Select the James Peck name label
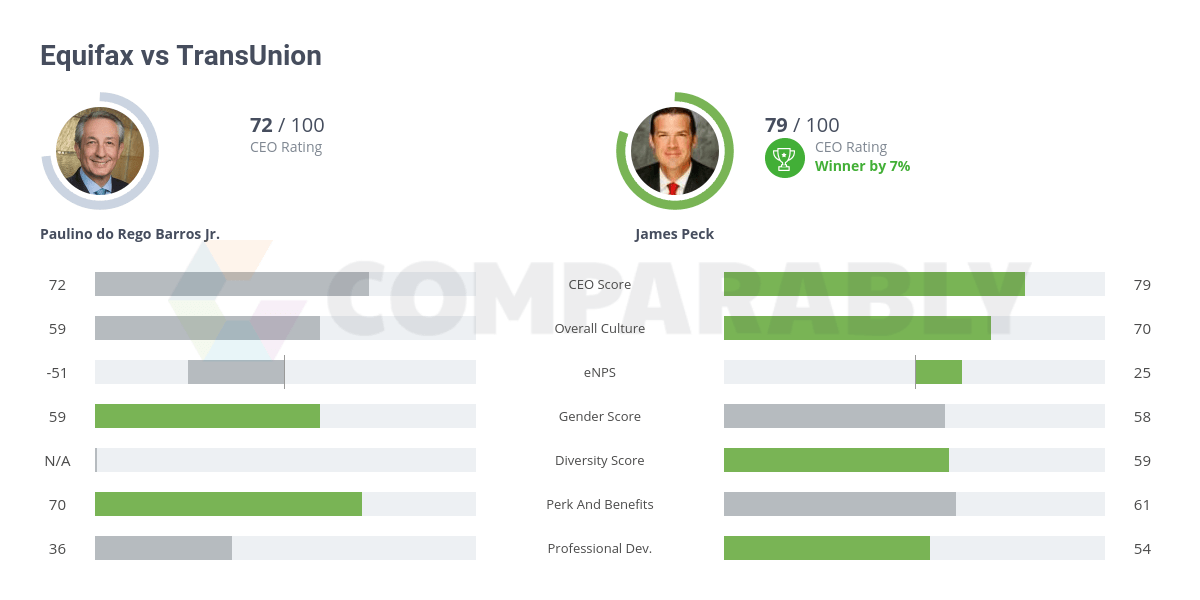 click(x=674, y=234)
